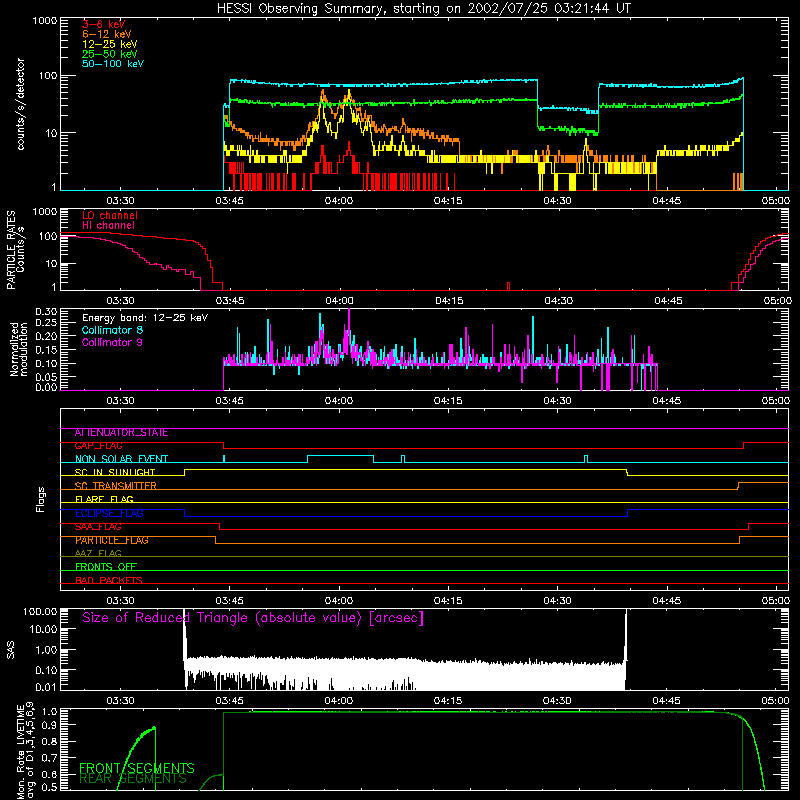The height and width of the screenshot is (800, 800).
Task: Click the 'Energy band: 12-25 keV' label
Action: (145, 318)
